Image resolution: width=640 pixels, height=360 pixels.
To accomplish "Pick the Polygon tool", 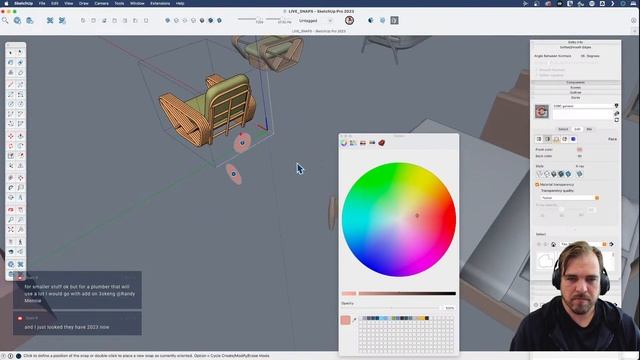I will (20, 104).
